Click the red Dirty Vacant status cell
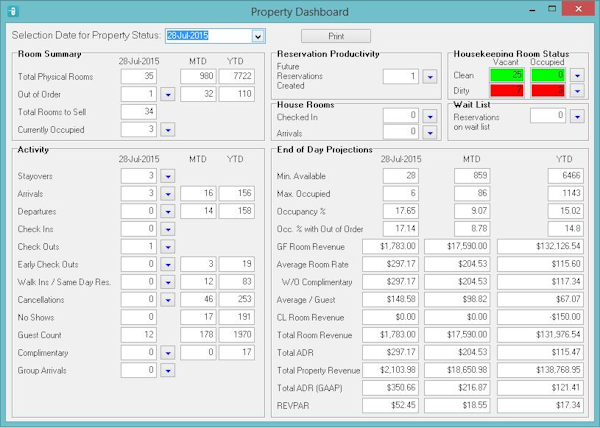The image size is (600, 428). [x=506, y=90]
